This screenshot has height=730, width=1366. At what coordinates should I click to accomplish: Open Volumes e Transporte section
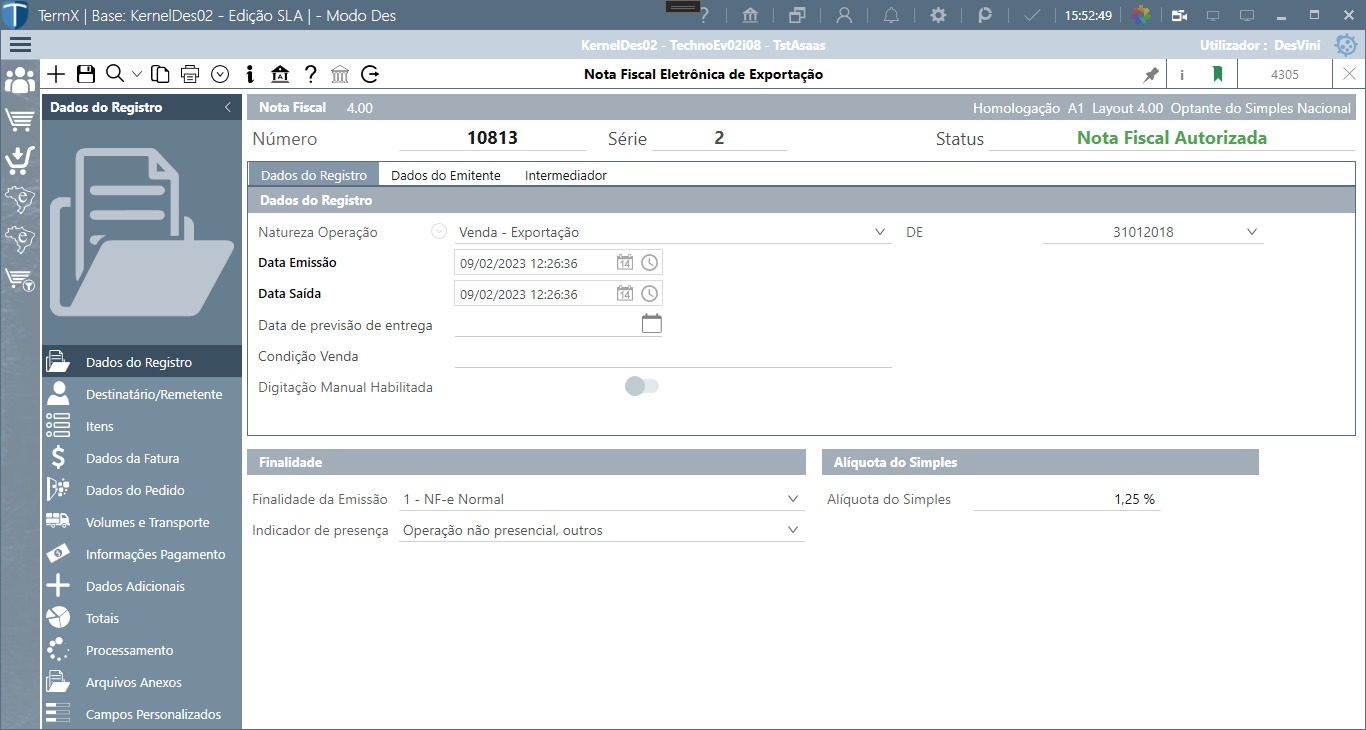click(142, 522)
